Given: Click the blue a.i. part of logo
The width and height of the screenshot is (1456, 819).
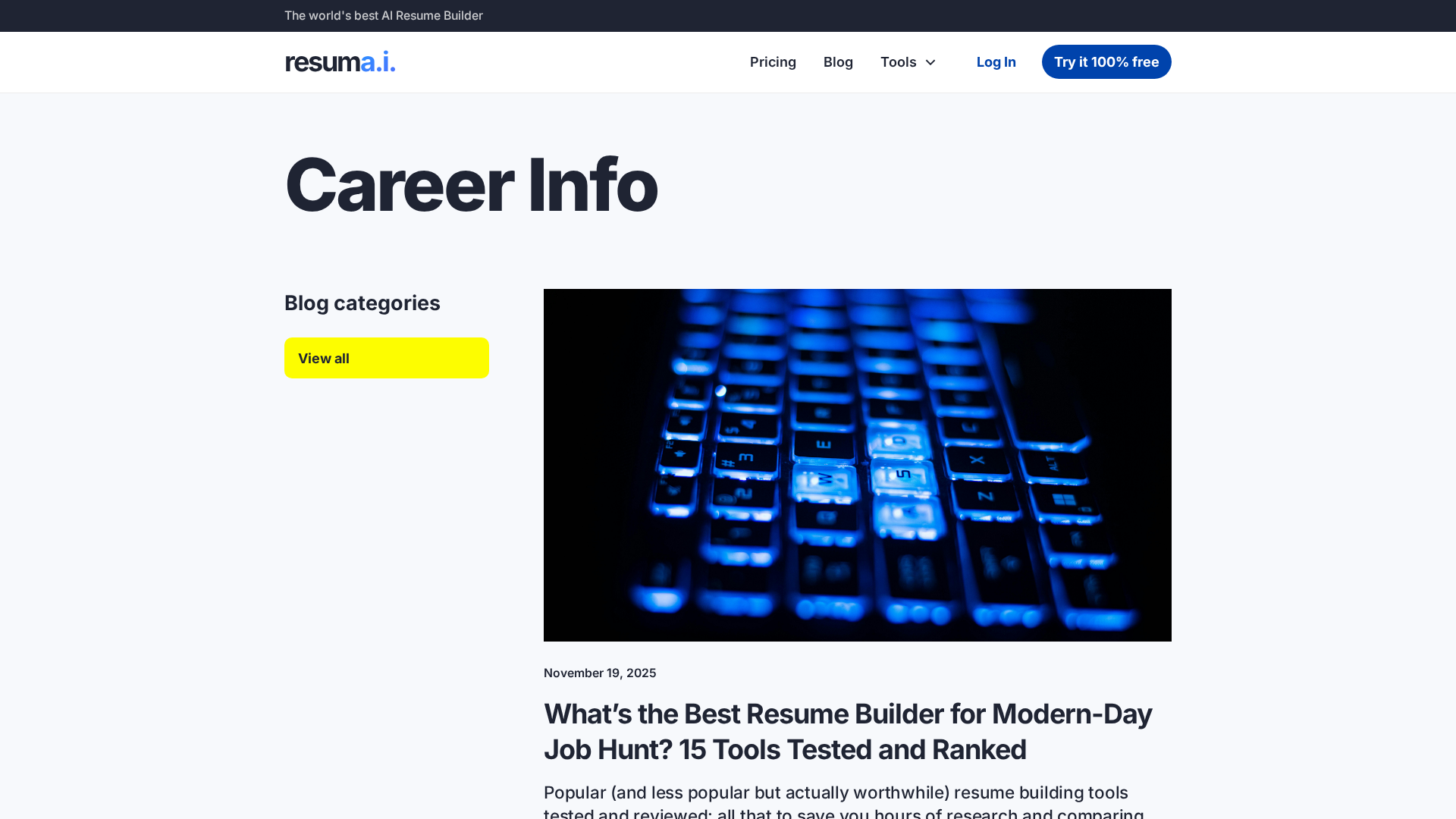Looking at the screenshot, I should point(378,62).
